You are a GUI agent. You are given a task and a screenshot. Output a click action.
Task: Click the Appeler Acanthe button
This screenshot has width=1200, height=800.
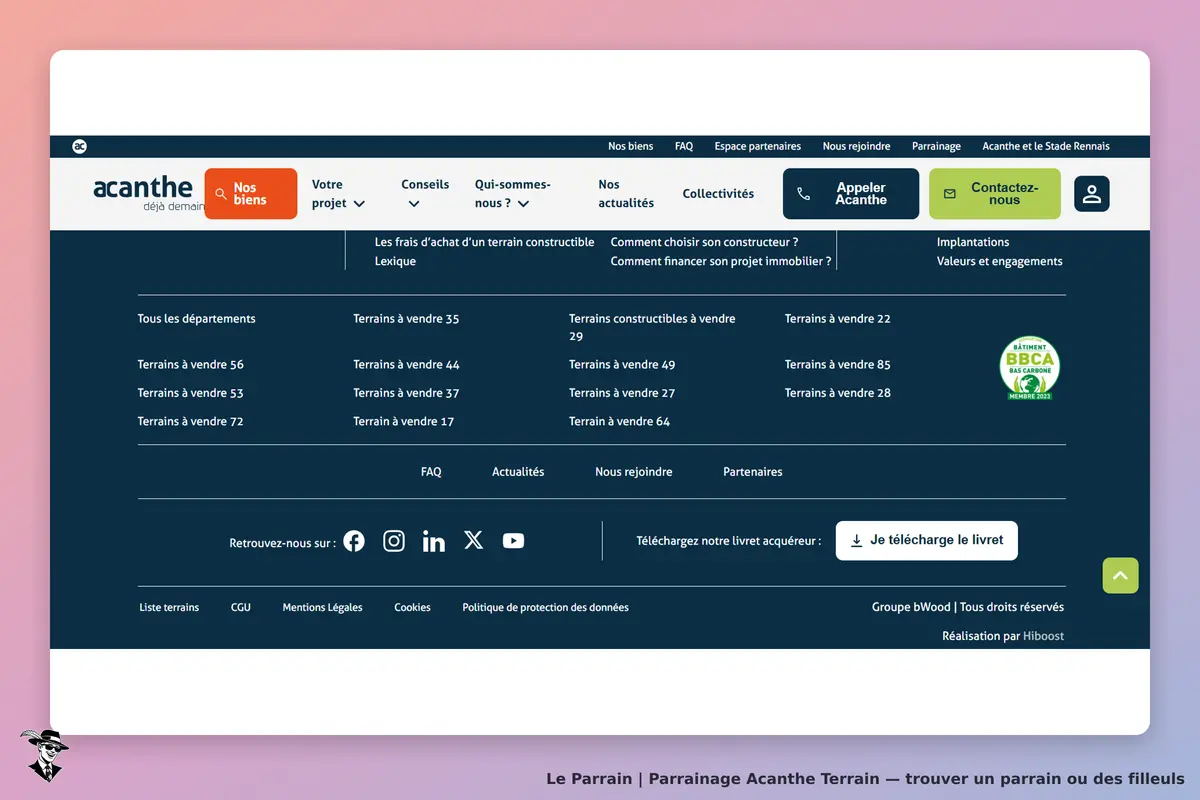click(x=851, y=194)
